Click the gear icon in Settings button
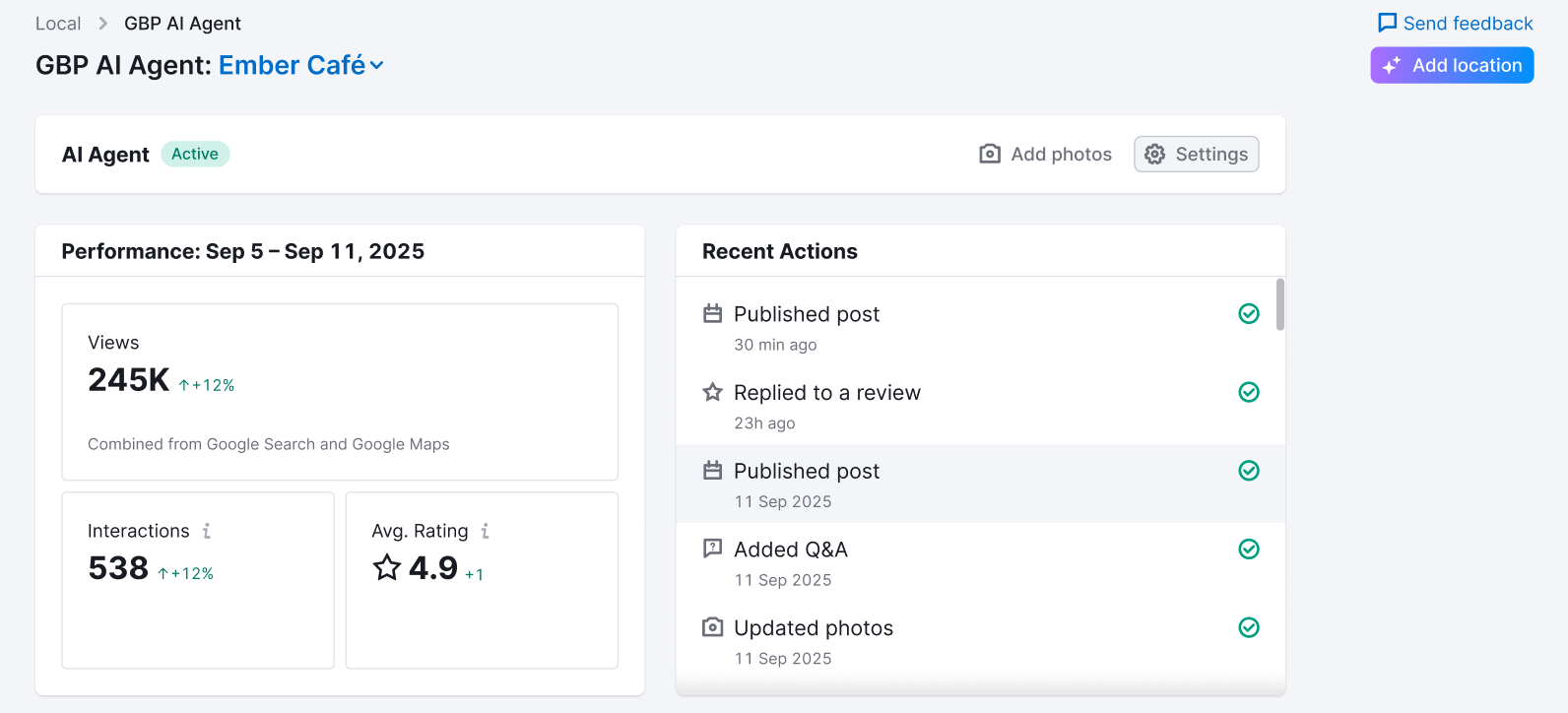 [x=1155, y=154]
